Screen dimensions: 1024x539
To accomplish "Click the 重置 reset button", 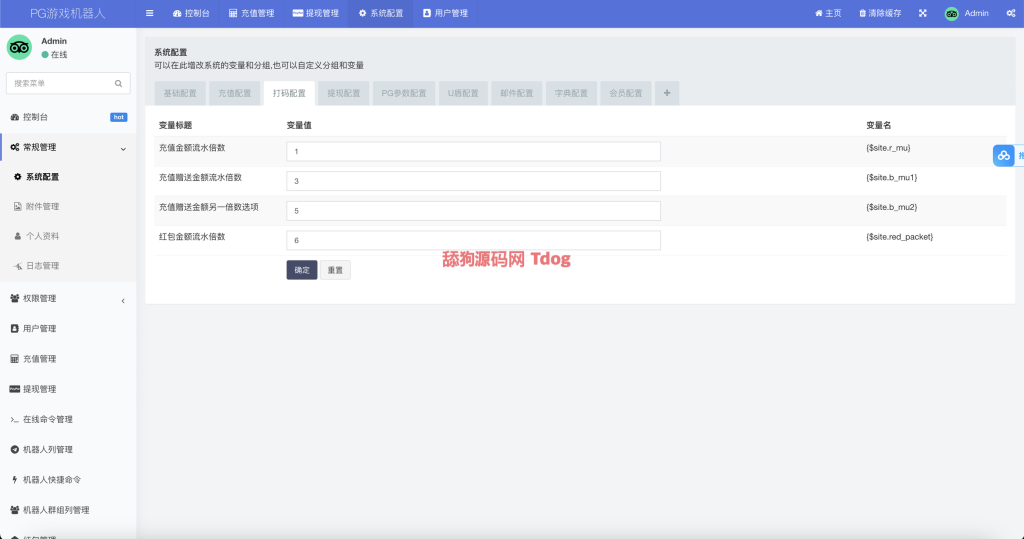I will [x=335, y=270].
